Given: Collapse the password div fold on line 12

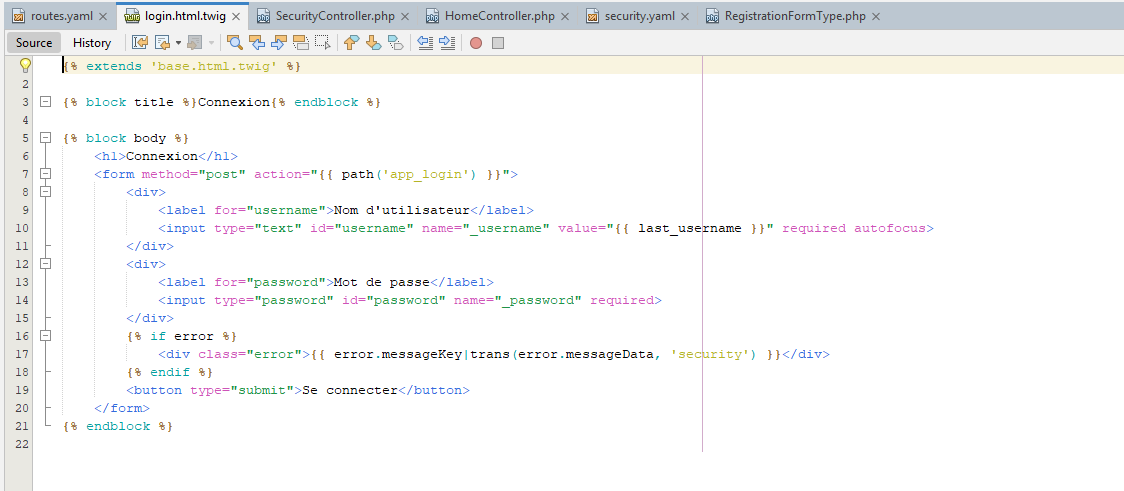Looking at the screenshot, I should [x=45, y=263].
